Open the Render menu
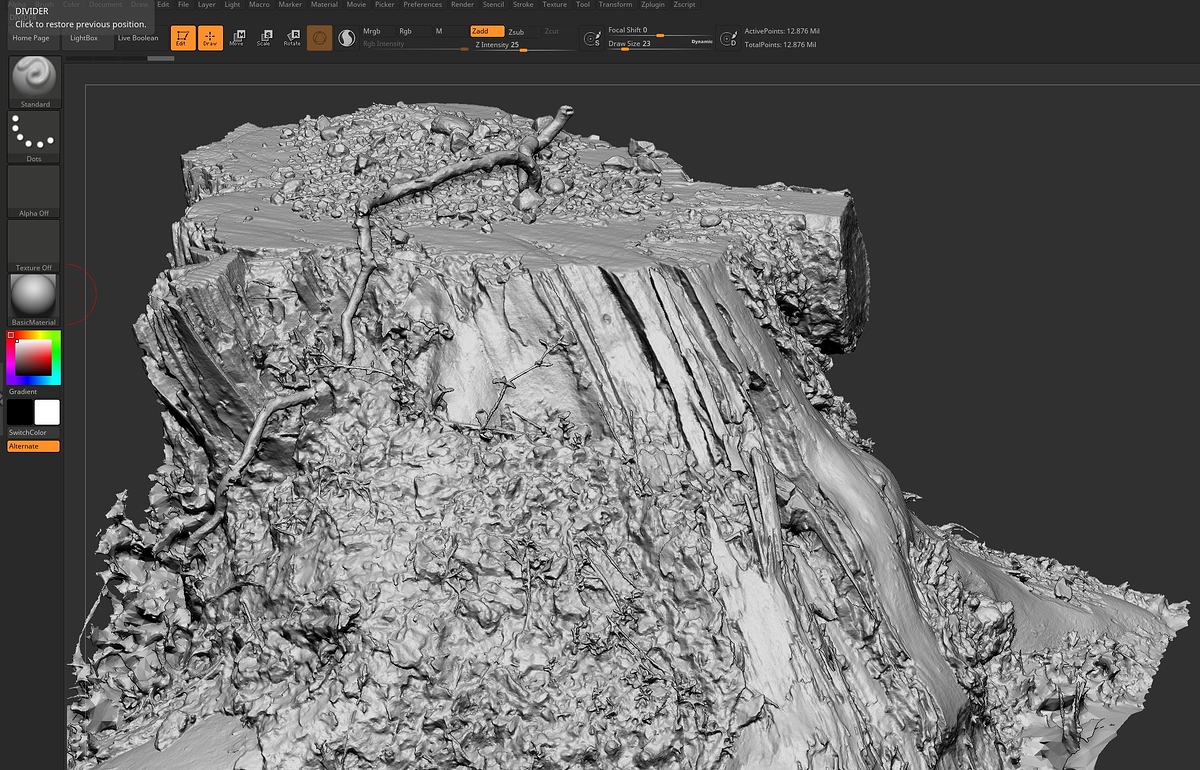Viewport: 1200px width, 770px height. coord(463,5)
